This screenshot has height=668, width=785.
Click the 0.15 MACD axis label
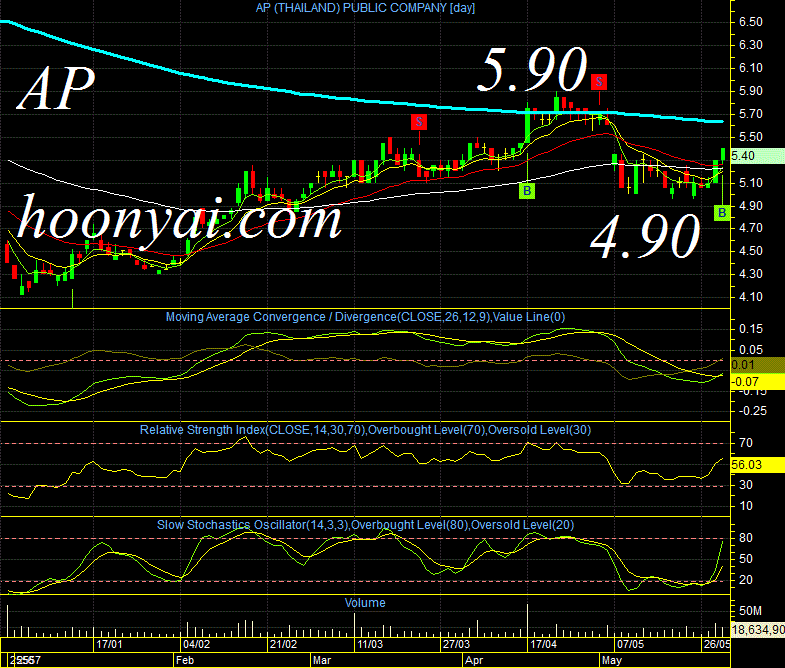(x=750, y=329)
